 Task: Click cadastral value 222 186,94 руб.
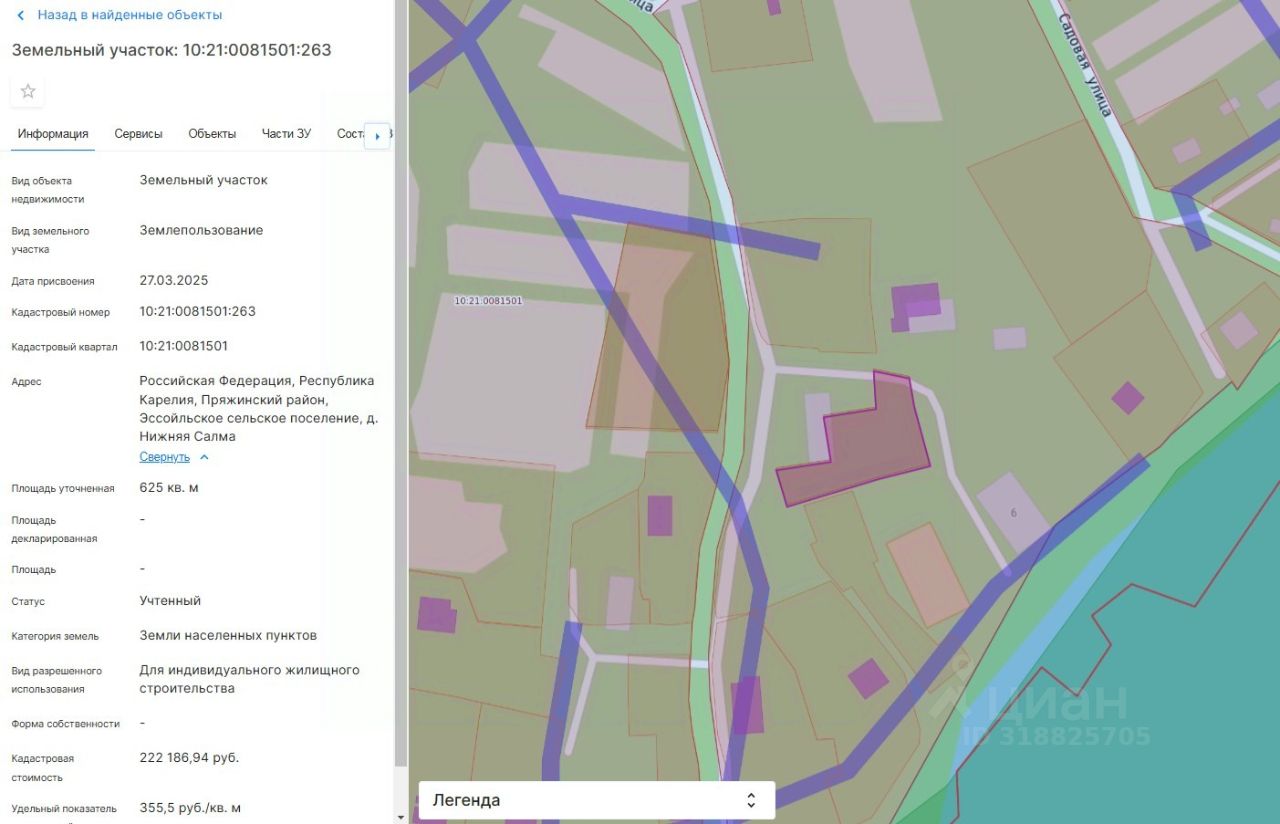[189, 757]
